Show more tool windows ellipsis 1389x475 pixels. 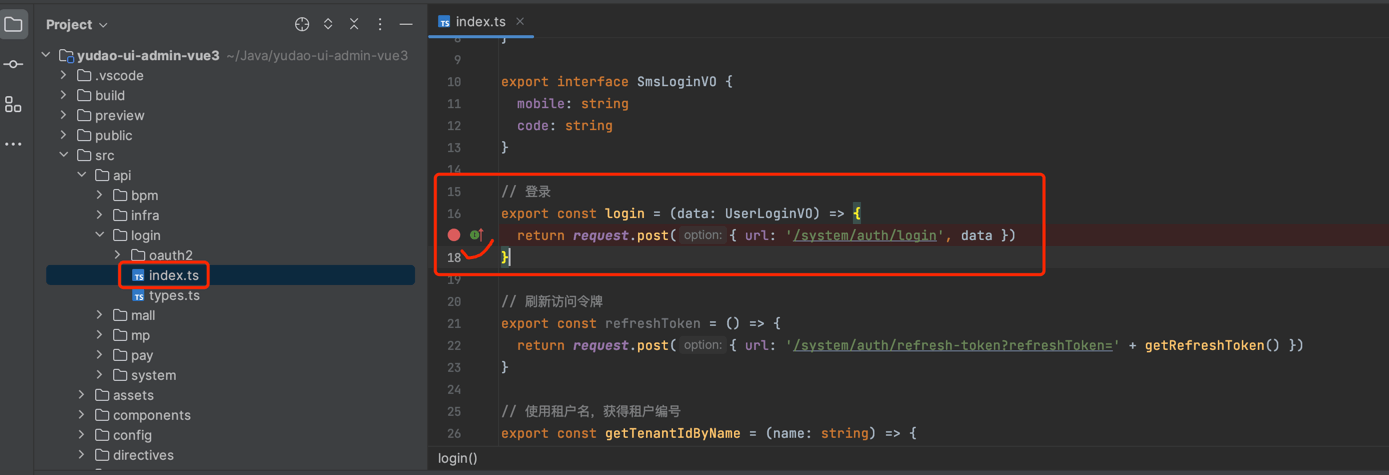pos(13,144)
